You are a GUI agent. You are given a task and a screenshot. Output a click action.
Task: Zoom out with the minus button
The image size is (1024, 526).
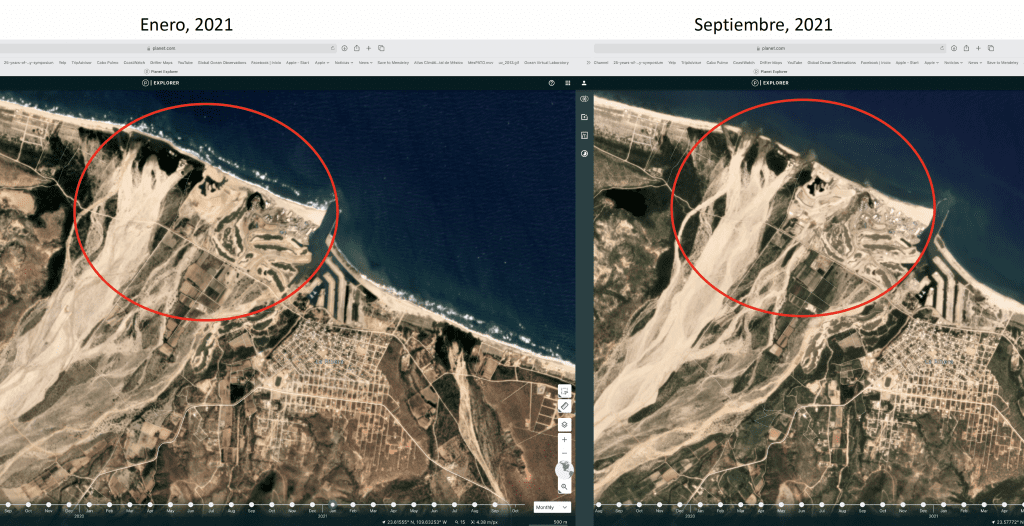pos(564,453)
